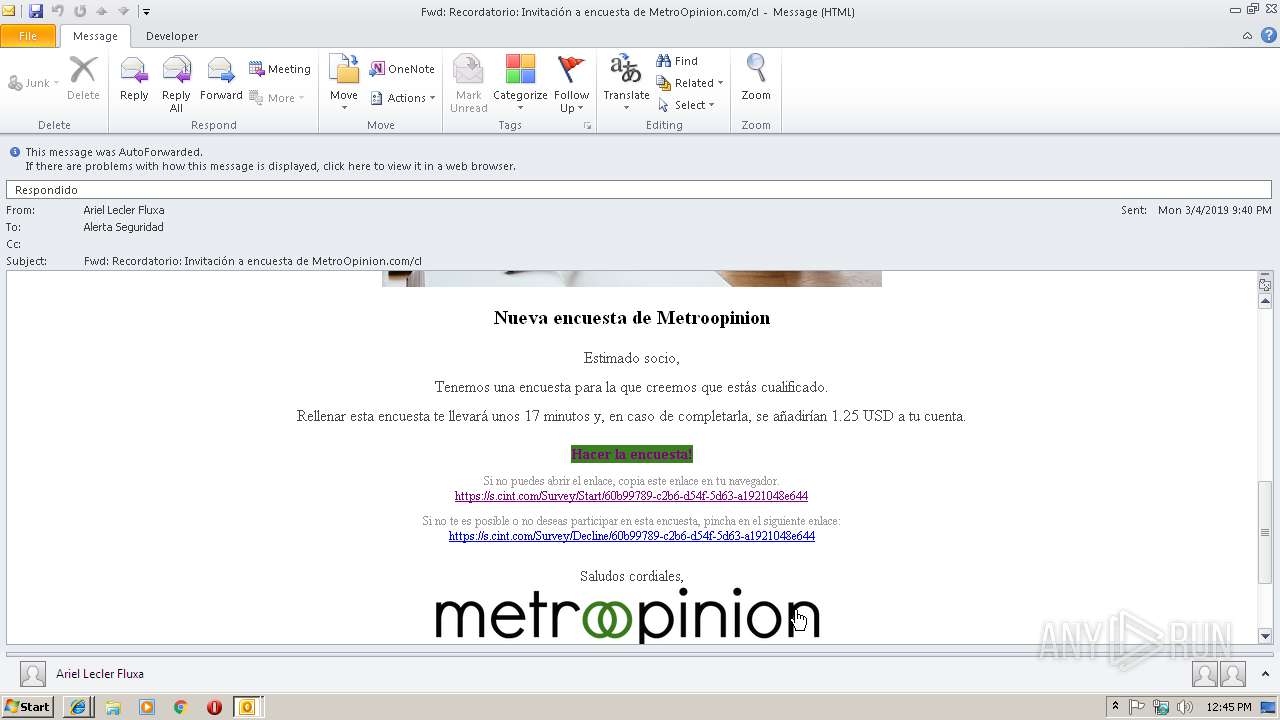Minimize the ribbon chevron
This screenshot has height=720, width=1280.
point(1247,36)
